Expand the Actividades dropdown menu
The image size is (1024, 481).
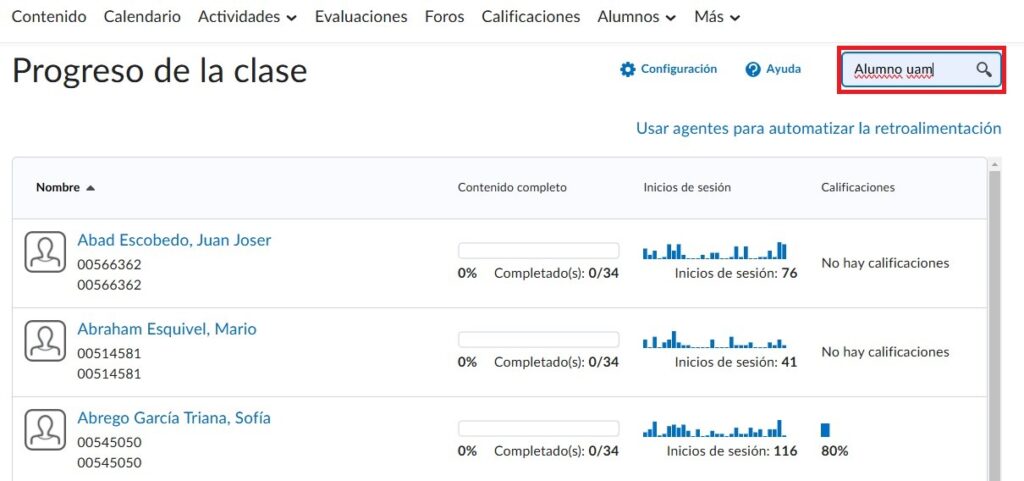tap(247, 17)
